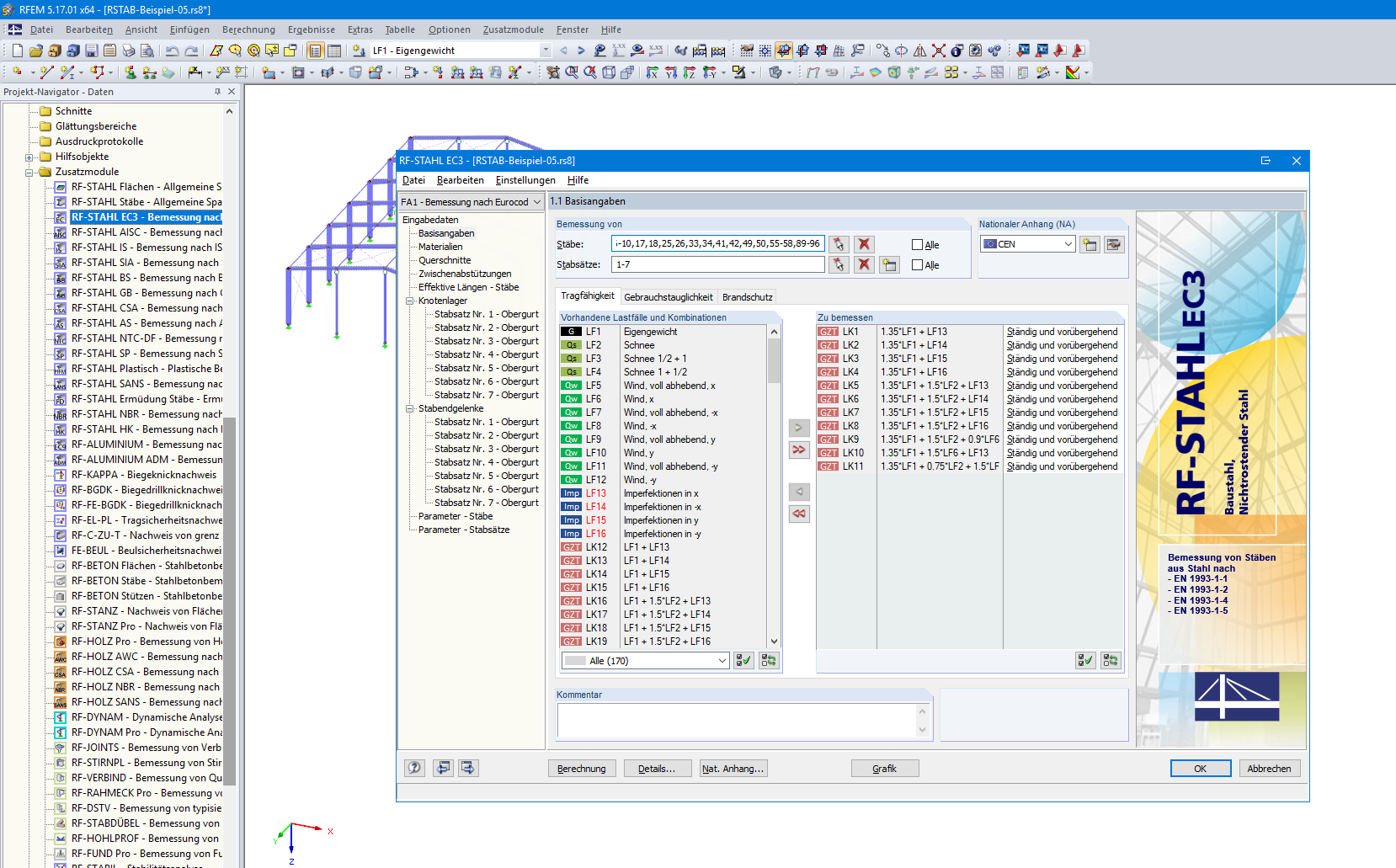Open the Nat. Anhang... button
Image resolution: width=1396 pixels, height=868 pixels.
[x=733, y=769]
